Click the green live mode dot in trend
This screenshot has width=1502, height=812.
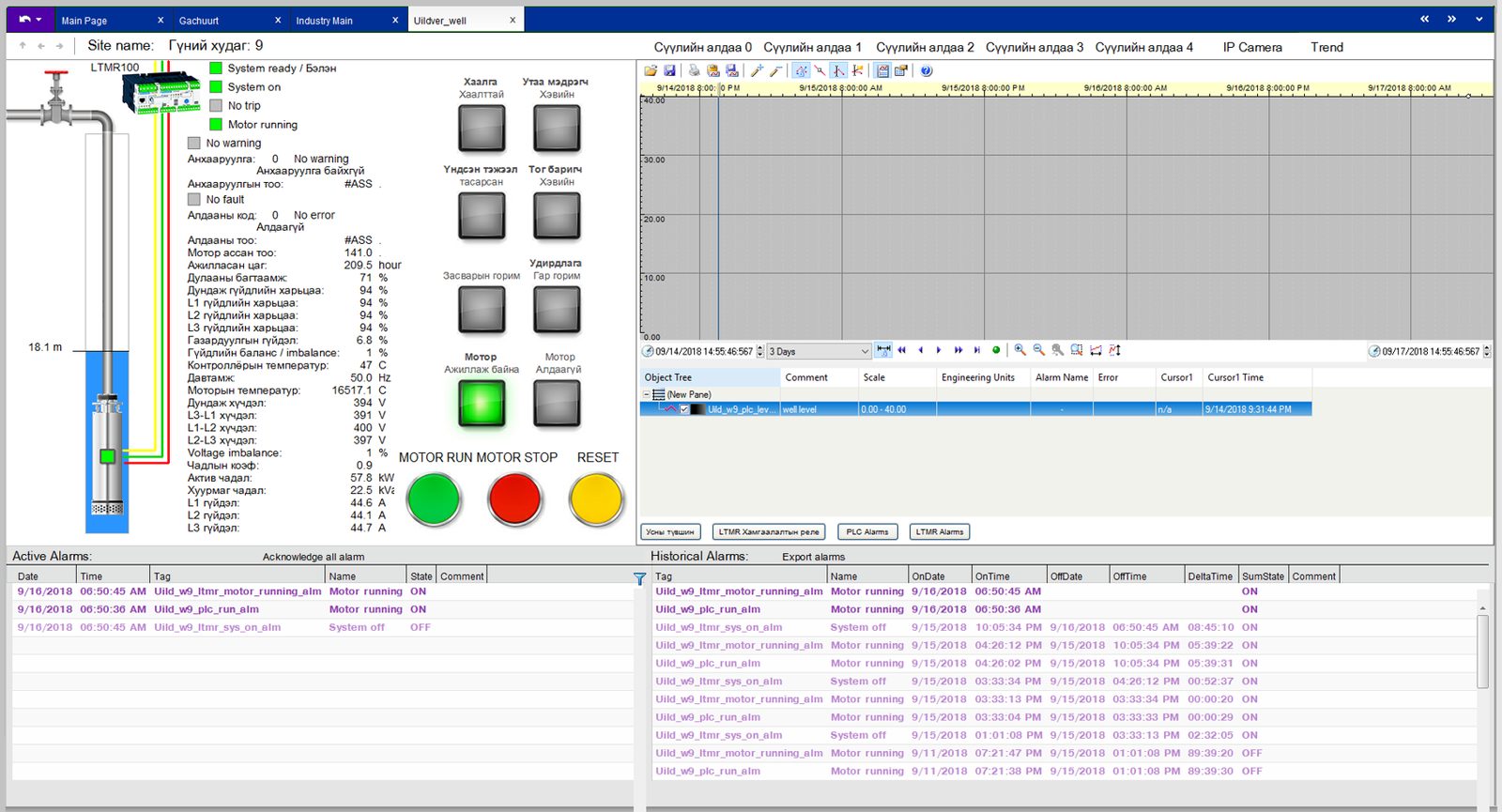click(996, 350)
